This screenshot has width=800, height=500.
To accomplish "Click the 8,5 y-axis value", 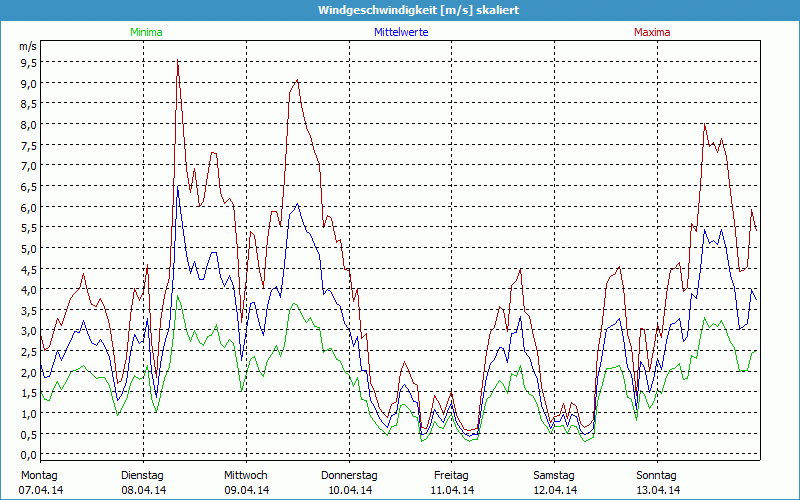I will click(x=28, y=104).
